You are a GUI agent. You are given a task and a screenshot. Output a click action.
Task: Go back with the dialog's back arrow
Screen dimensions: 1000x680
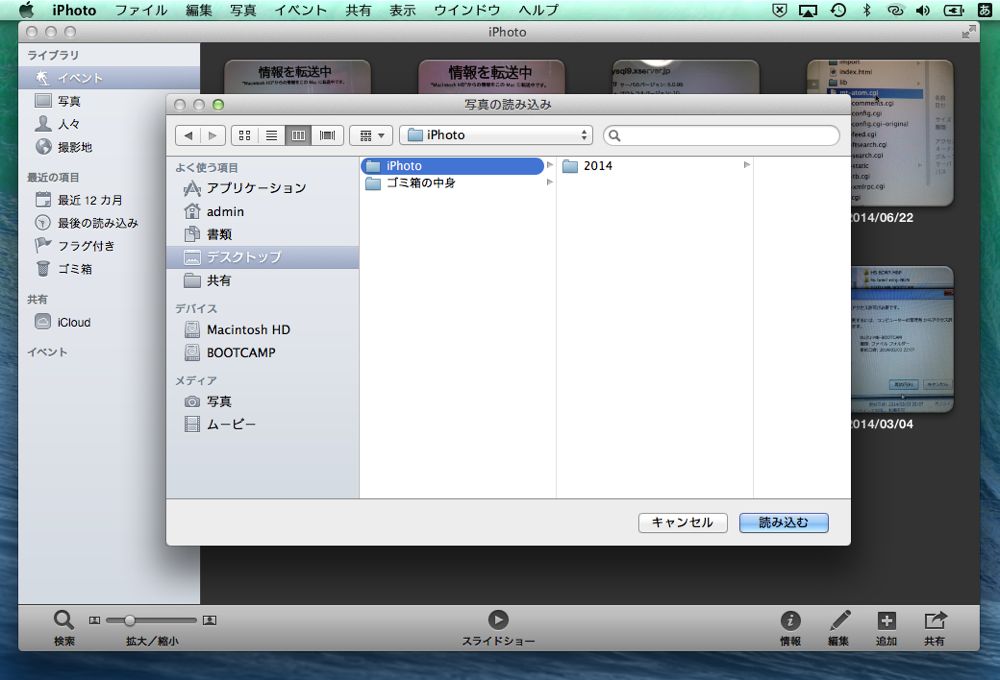click(188, 135)
